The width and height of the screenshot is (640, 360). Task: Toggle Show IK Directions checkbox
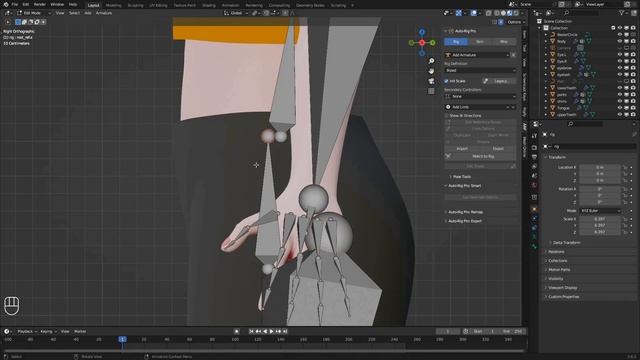pos(447,116)
